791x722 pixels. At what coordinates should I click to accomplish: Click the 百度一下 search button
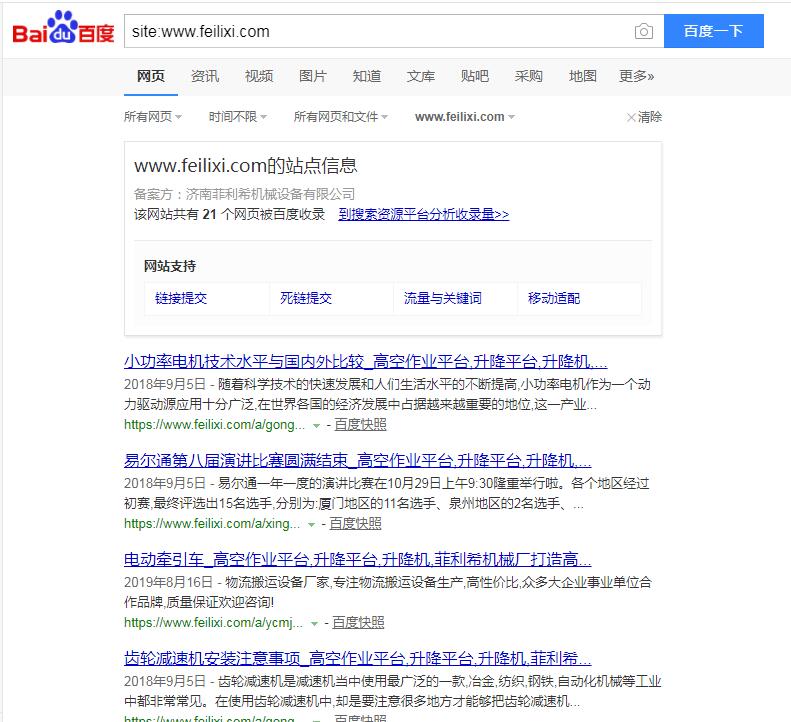click(x=713, y=31)
